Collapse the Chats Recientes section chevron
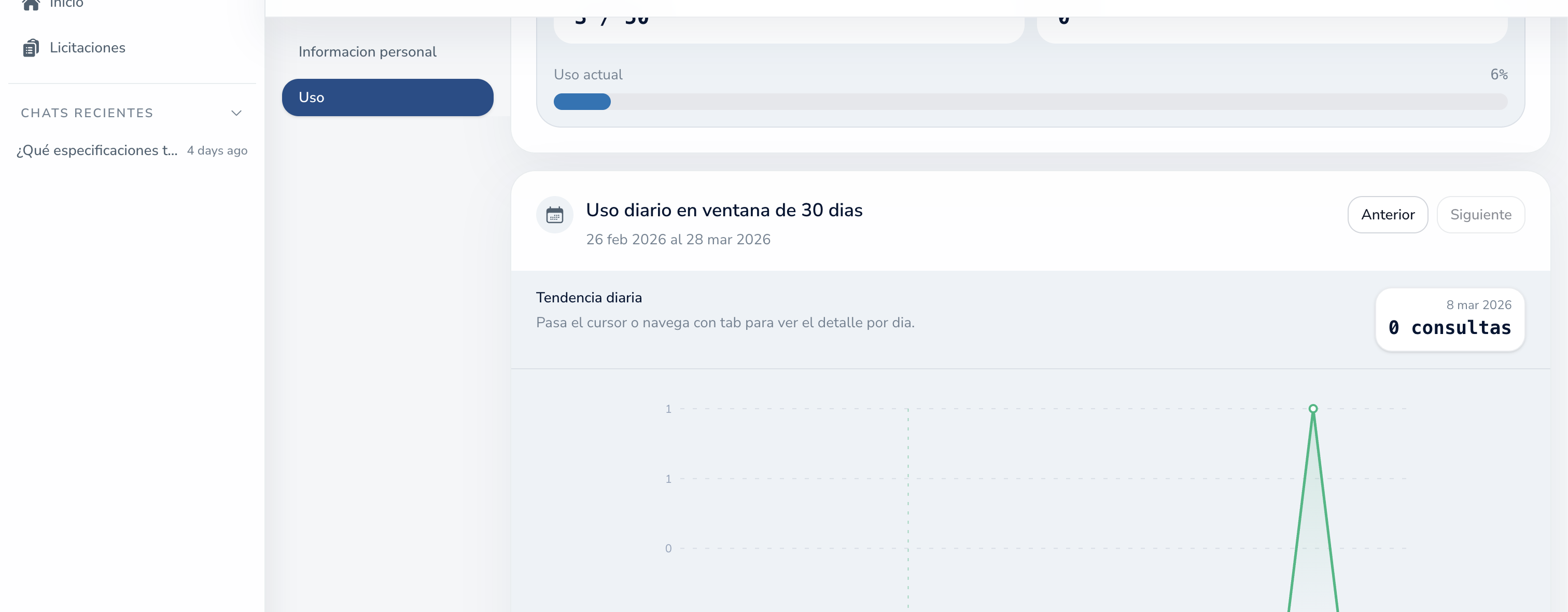Image resolution: width=1568 pixels, height=612 pixels. pos(237,113)
